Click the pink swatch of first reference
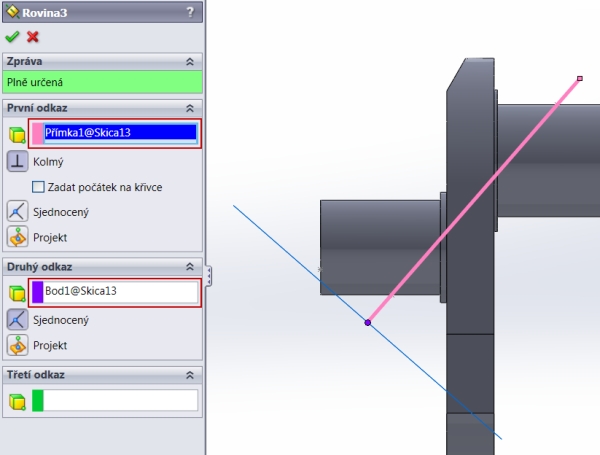The width and height of the screenshot is (600, 455). pos(38,134)
